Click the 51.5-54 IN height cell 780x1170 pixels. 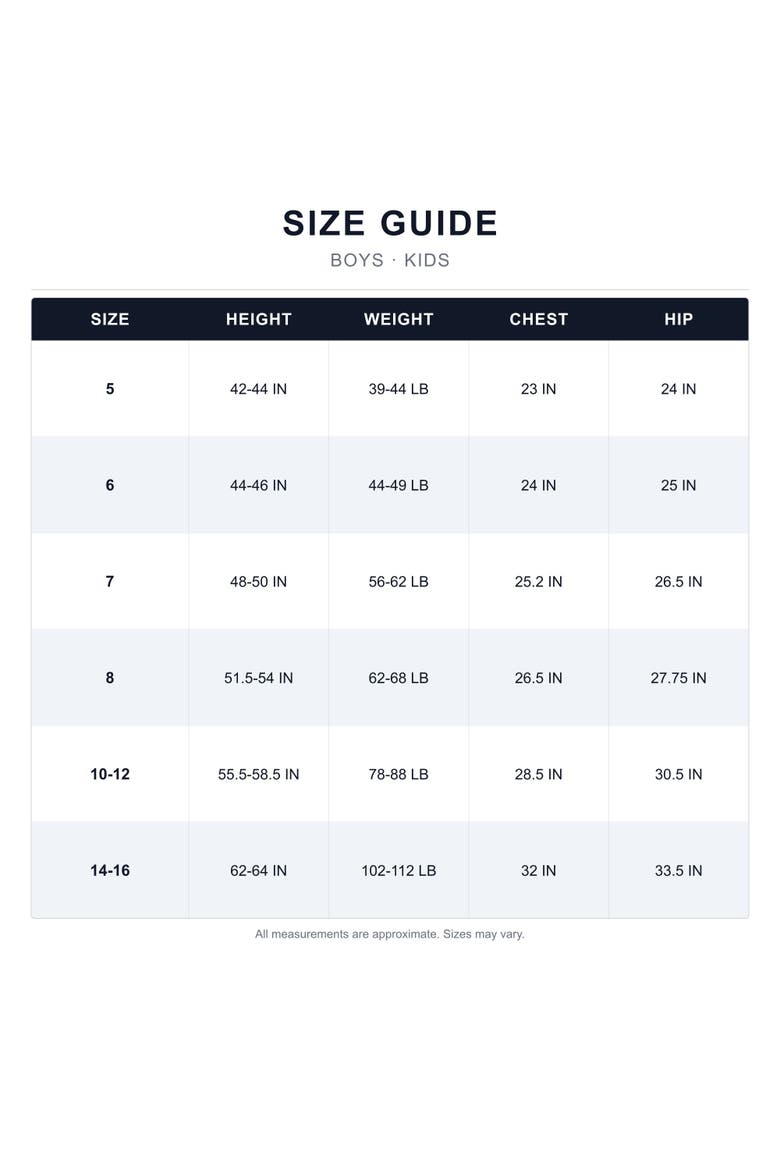[x=258, y=678]
